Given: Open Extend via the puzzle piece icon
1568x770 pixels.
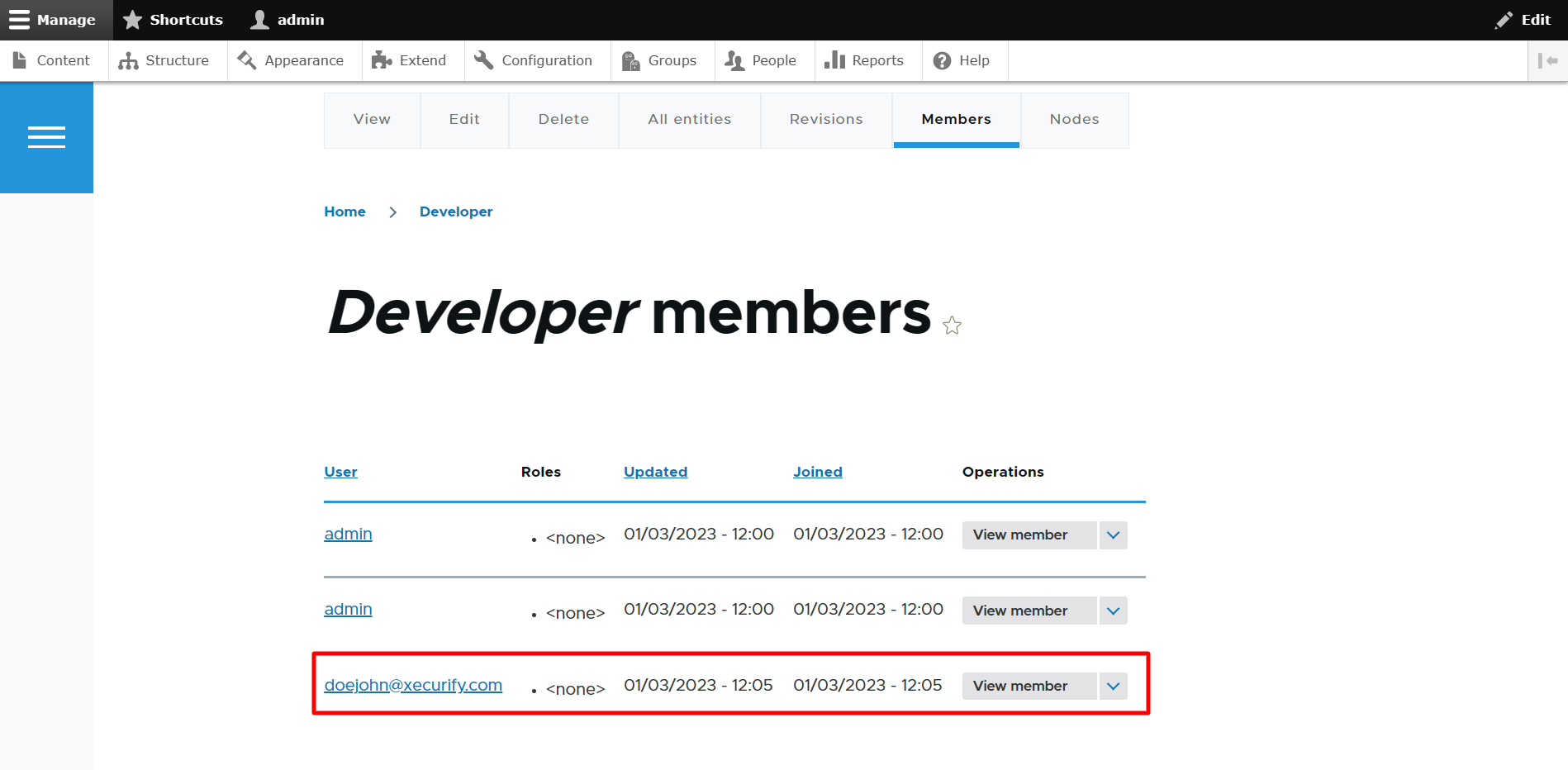Looking at the screenshot, I should [x=382, y=60].
